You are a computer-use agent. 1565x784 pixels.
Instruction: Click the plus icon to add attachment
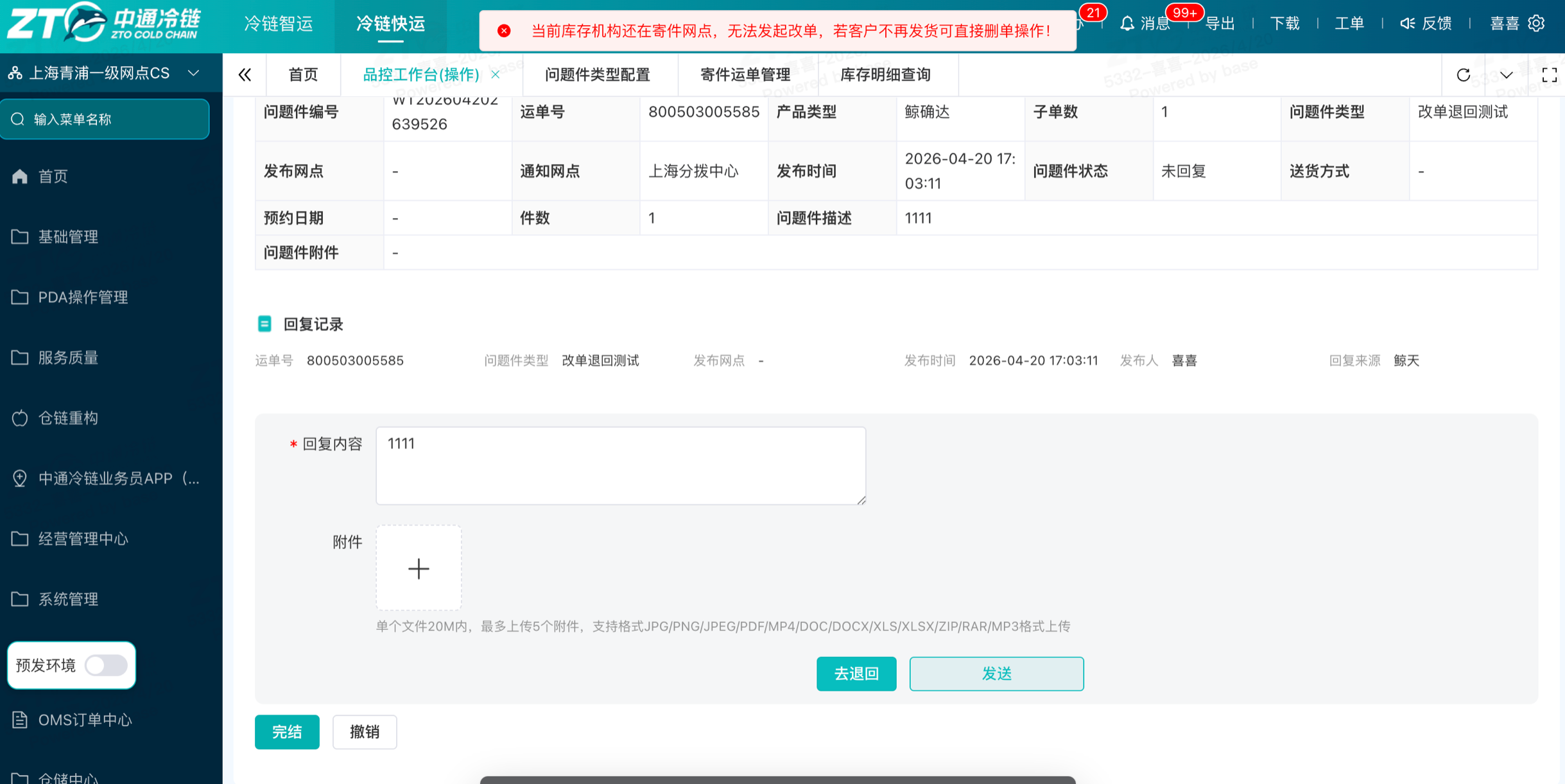click(x=419, y=568)
